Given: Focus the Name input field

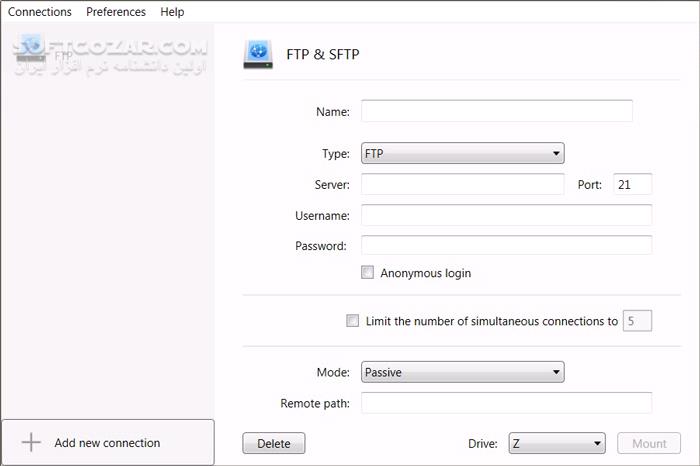Looking at the screenshot, I should (496, 111).
